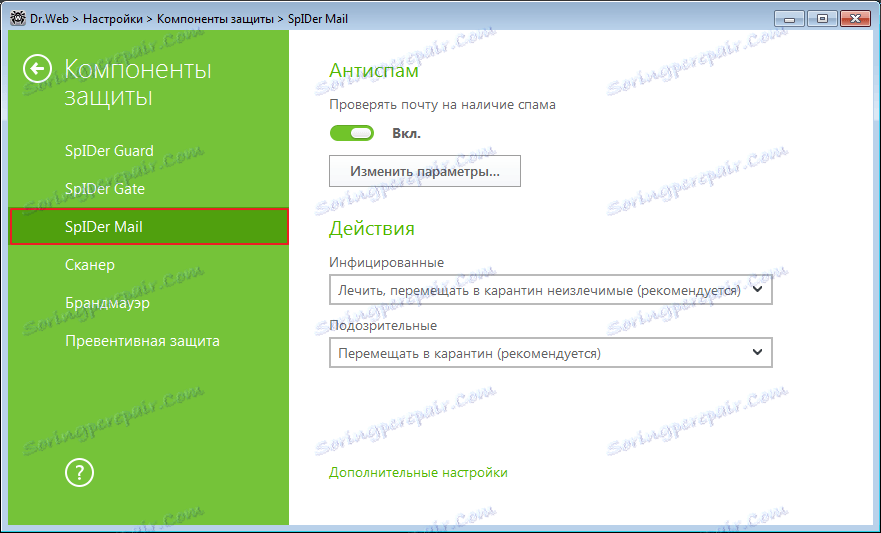Open the Подозрительные action dropdown
This screenshot has height=533, width=881.
point(551,353)
